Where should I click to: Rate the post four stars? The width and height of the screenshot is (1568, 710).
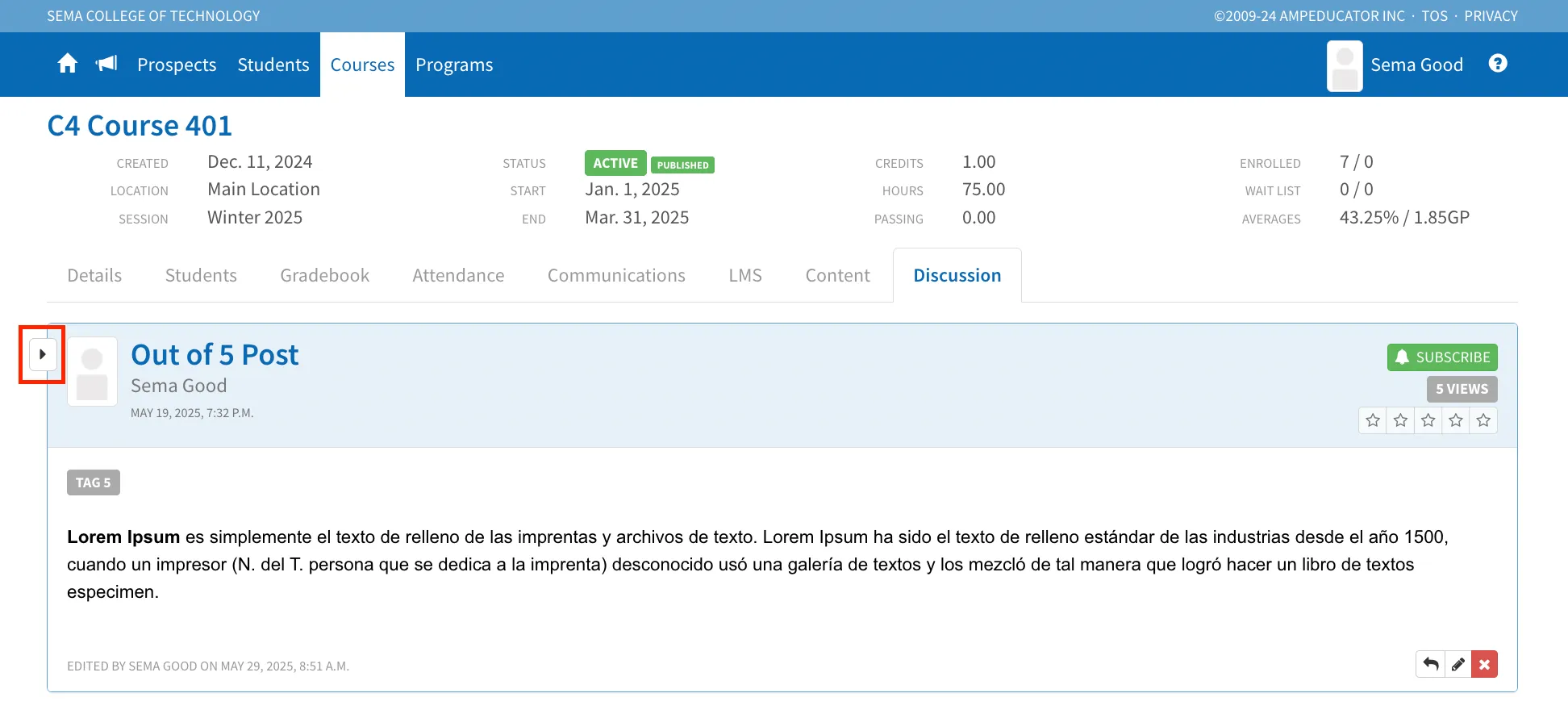pos(1455,420)
